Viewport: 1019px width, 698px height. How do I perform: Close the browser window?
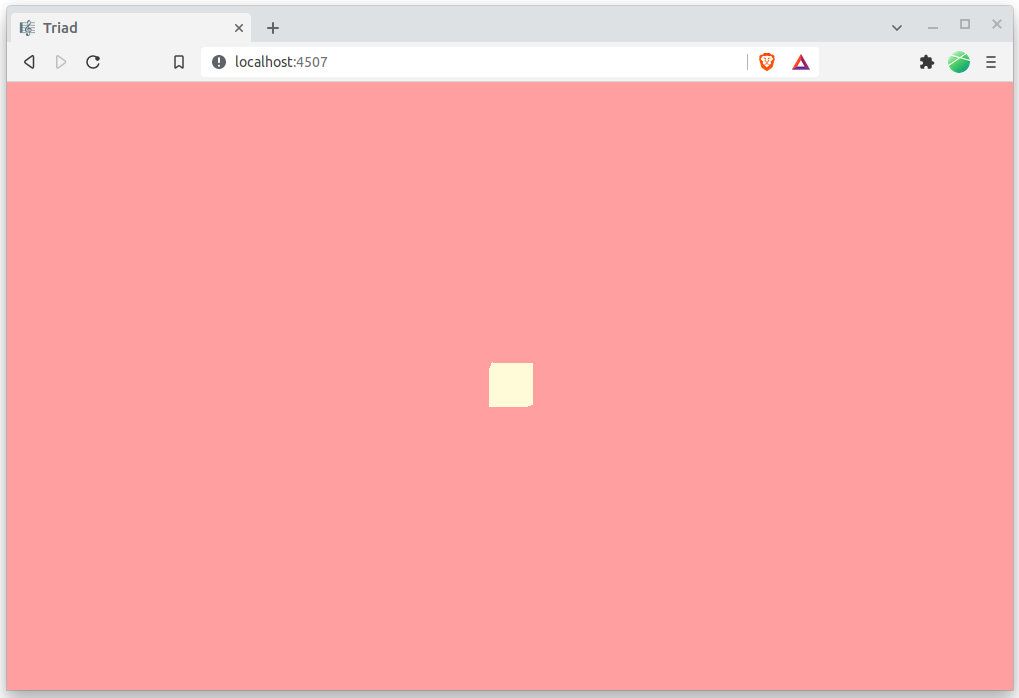pyautogui.click(x=996, y=24)
